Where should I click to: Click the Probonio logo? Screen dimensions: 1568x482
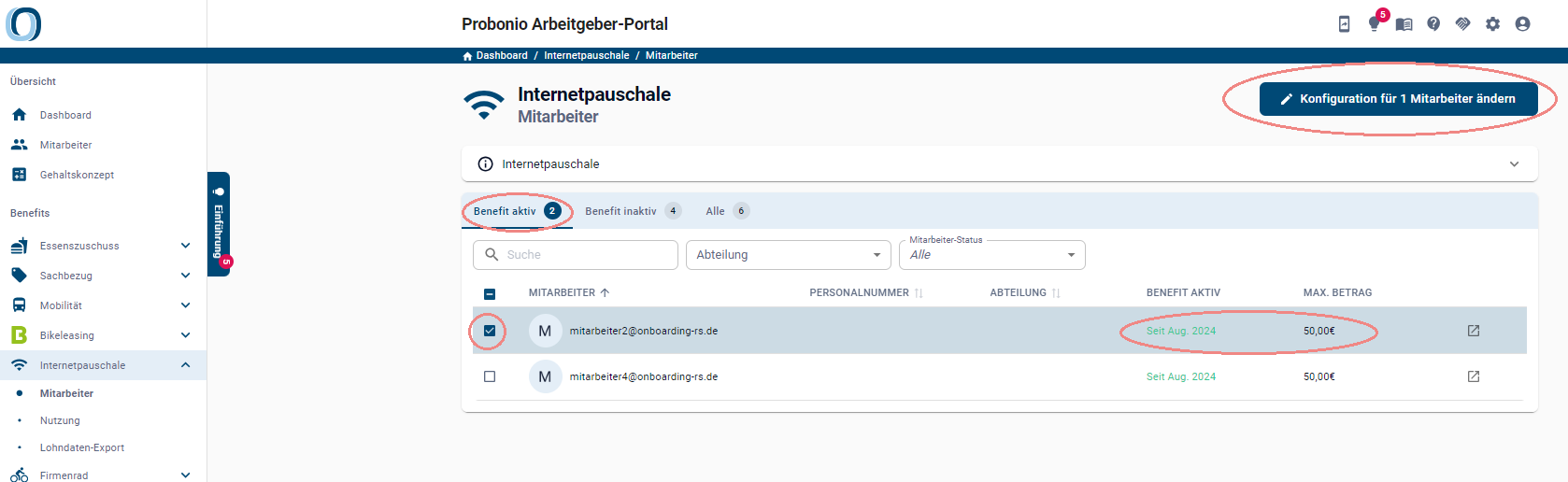(x=23, y=23)
